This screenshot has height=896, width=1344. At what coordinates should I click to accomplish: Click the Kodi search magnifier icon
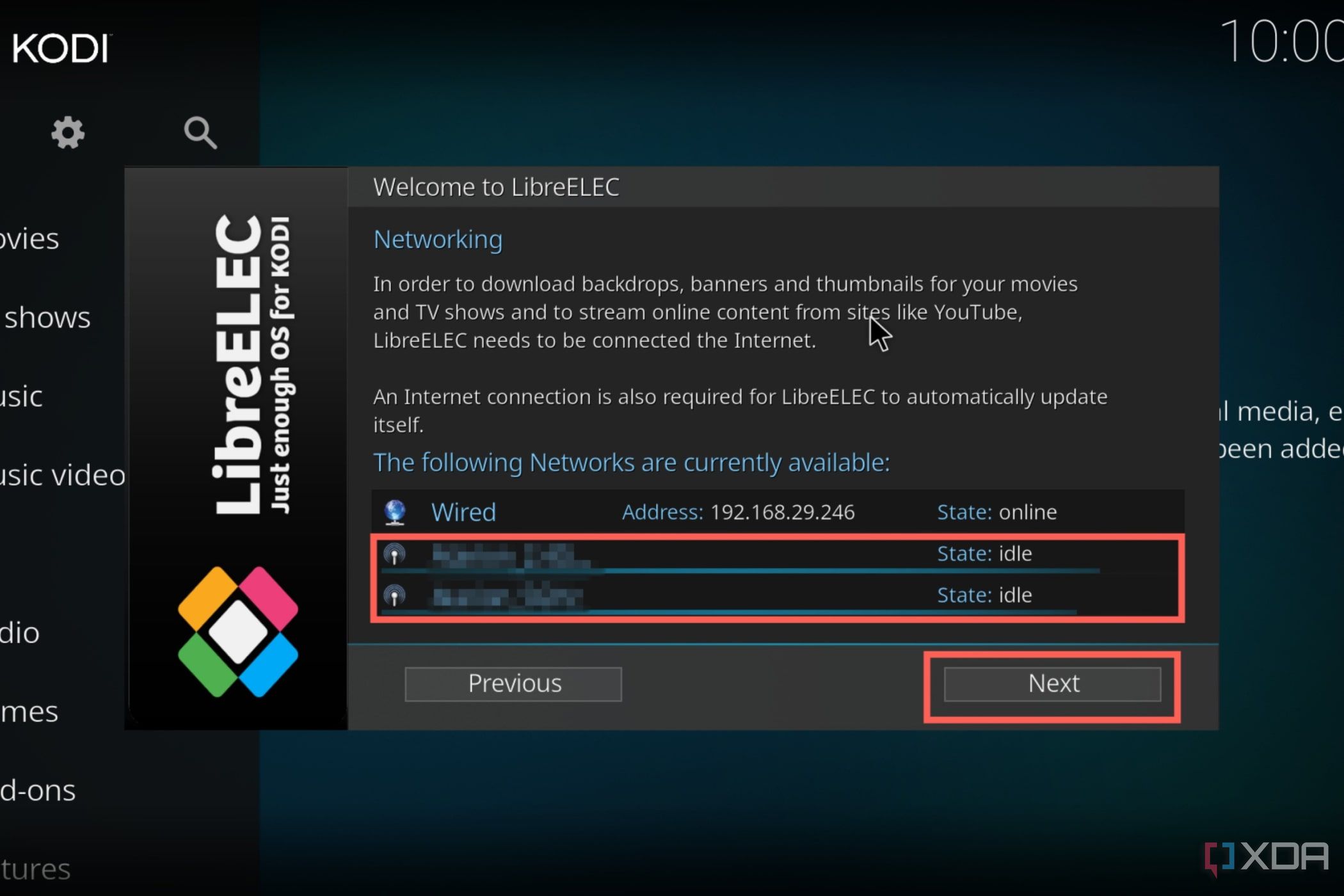click(x=199, y=132)
